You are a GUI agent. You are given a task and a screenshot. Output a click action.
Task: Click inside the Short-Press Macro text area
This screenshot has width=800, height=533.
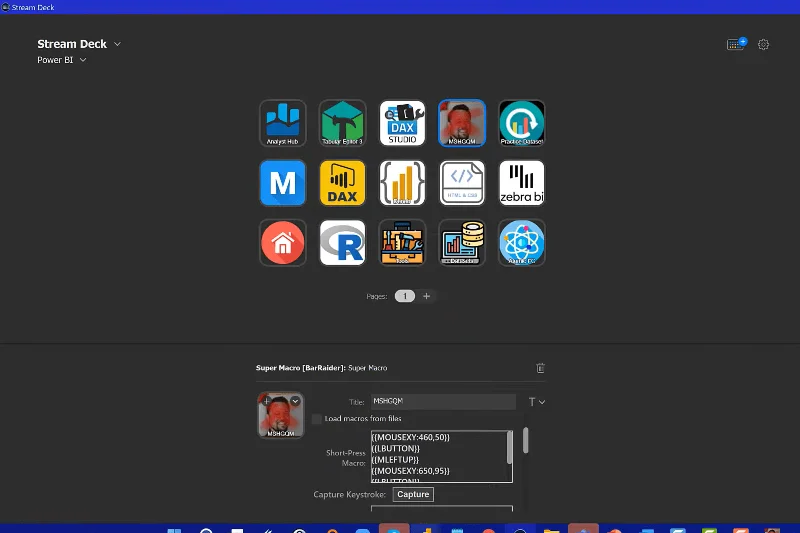(442, 456)
